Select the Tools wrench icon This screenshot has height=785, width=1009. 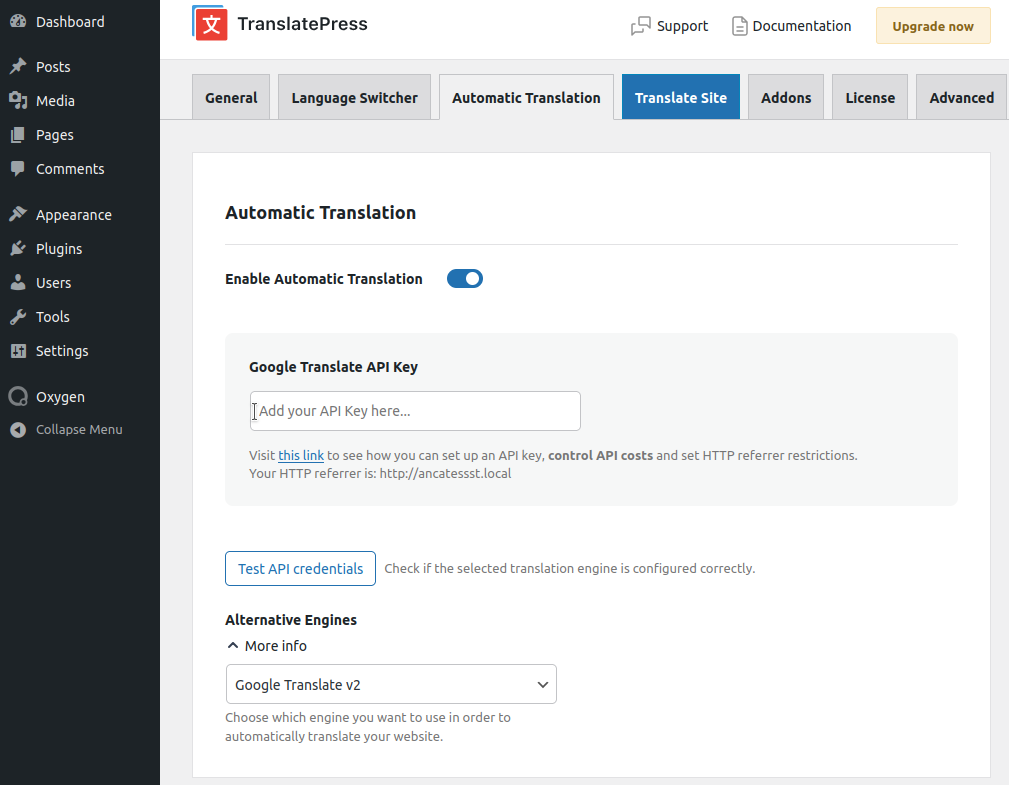tap(17, 316)
